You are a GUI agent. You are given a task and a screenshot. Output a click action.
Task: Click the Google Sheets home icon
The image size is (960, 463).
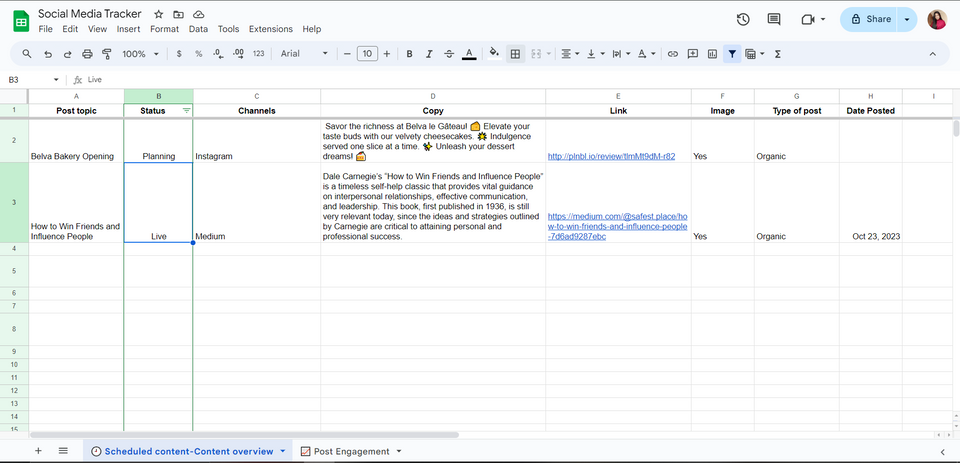point(21,21)
